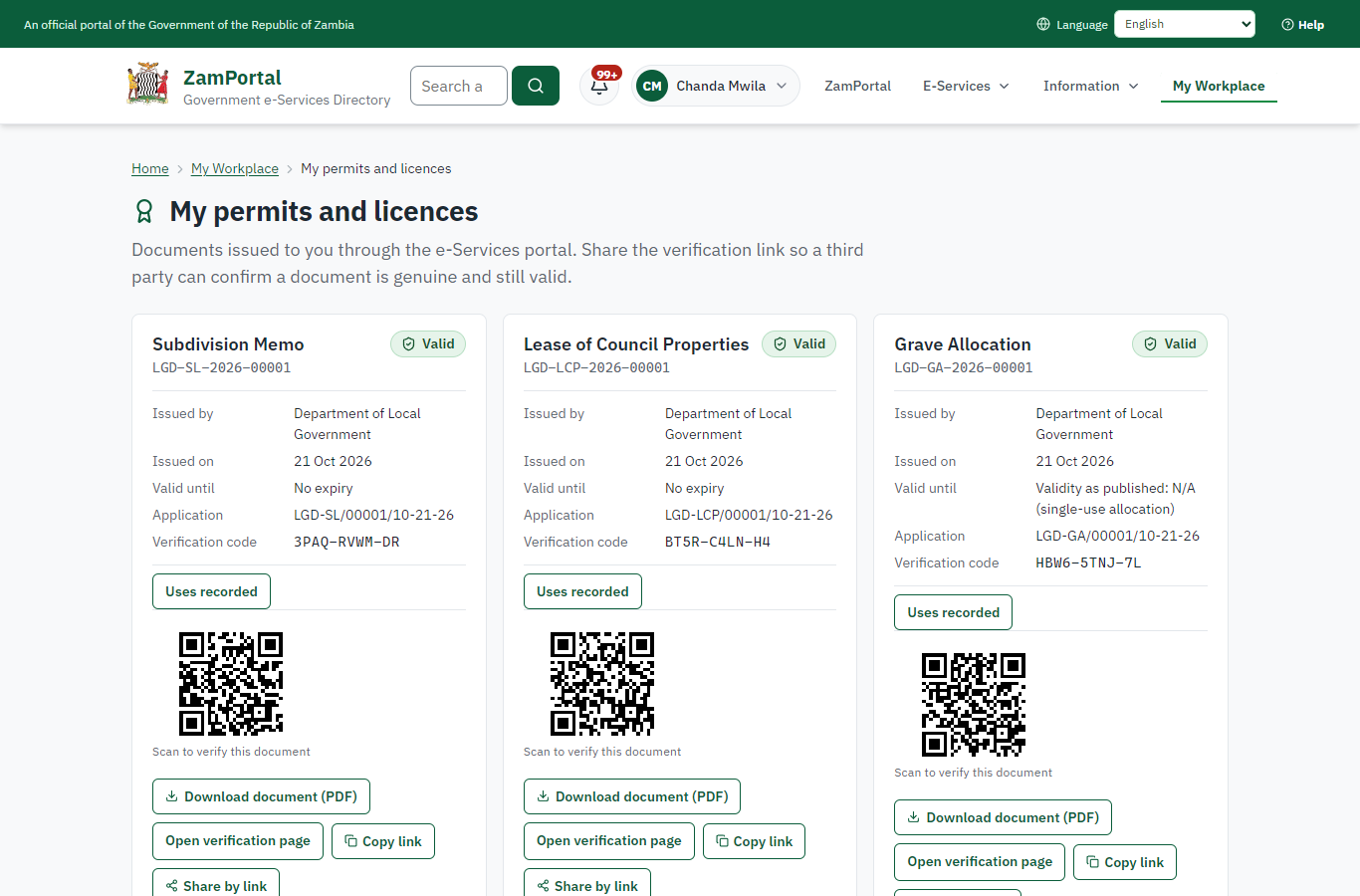Open Help in the top bar

click(1302, 24)
